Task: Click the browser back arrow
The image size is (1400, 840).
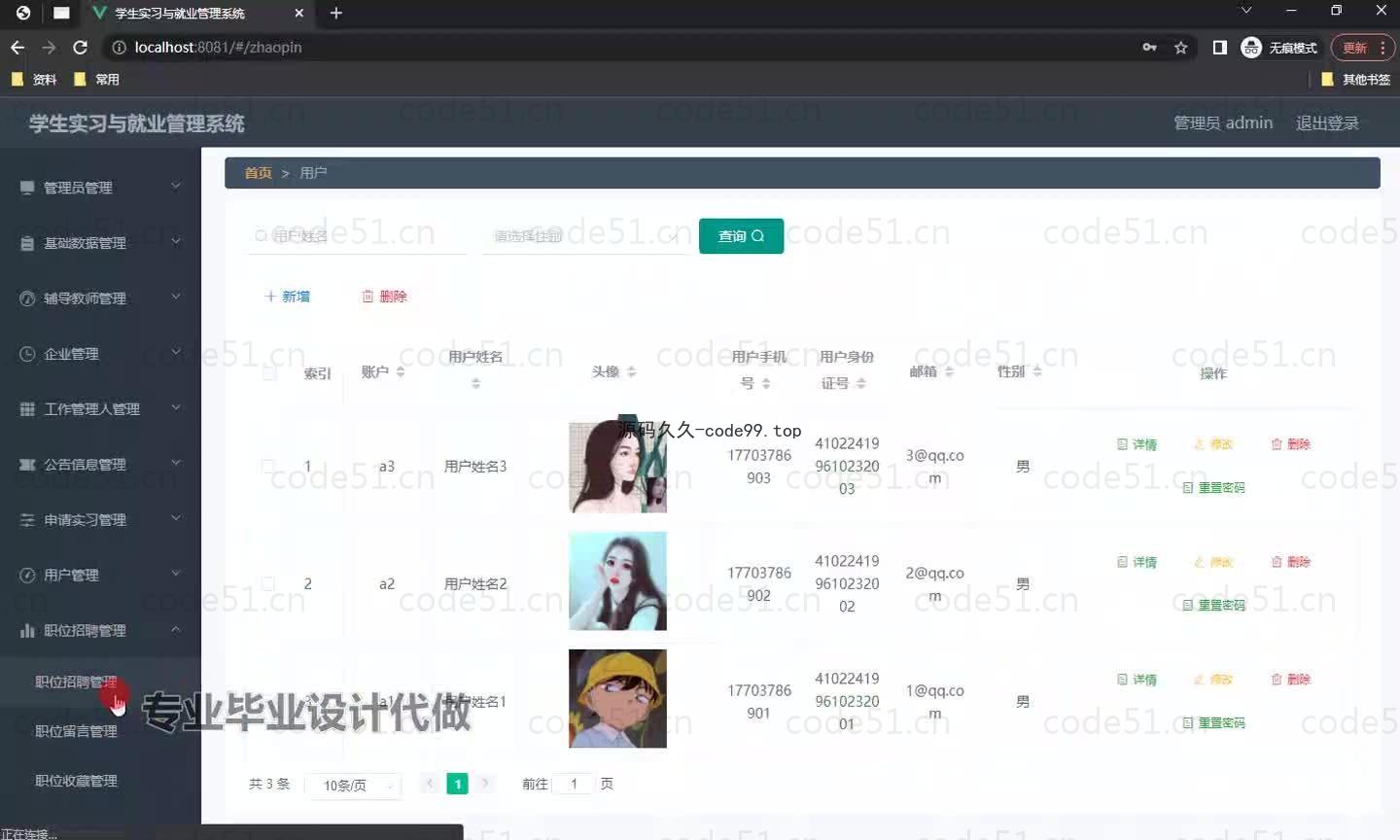Action: 17,47
